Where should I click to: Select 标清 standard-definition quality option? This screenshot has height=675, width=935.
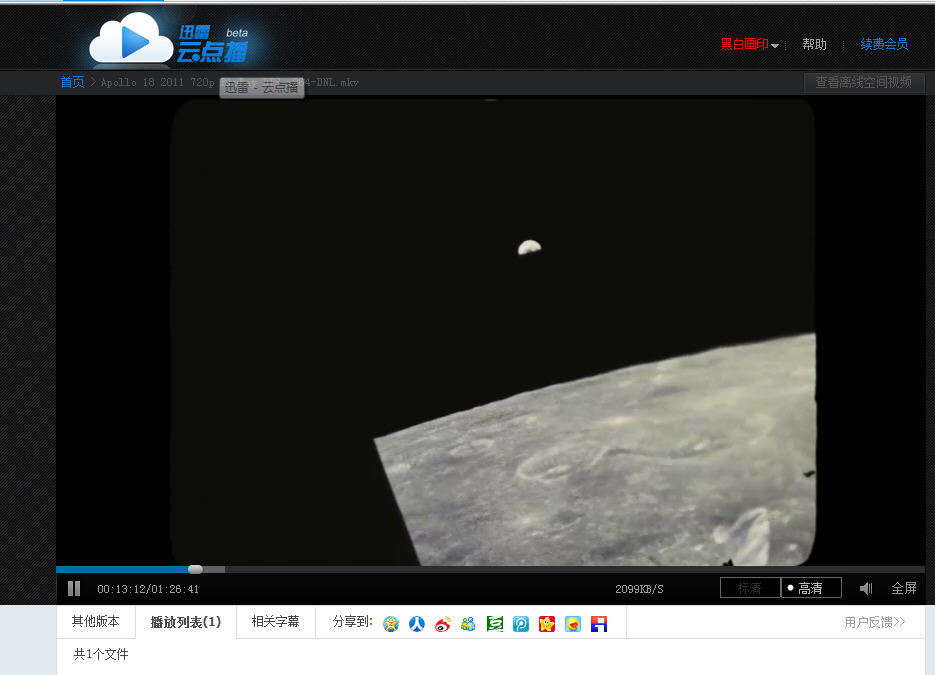(750, 588)
